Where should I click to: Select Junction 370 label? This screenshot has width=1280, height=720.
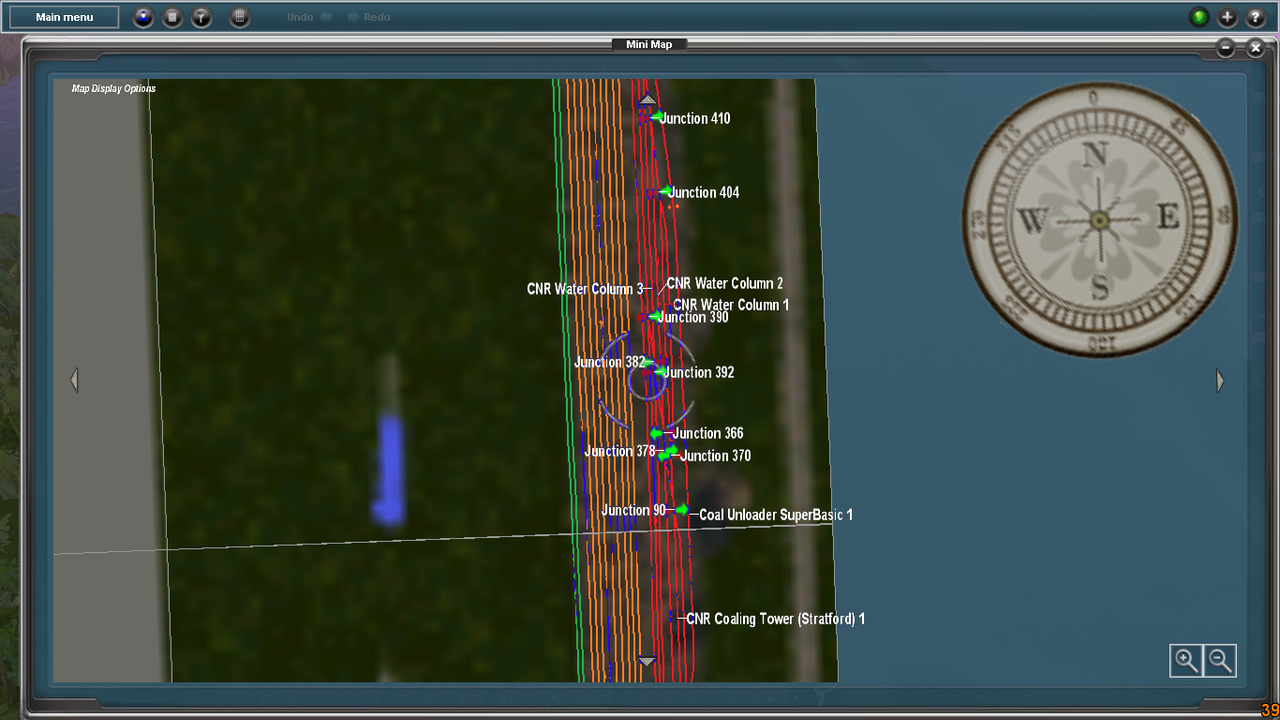716,455
